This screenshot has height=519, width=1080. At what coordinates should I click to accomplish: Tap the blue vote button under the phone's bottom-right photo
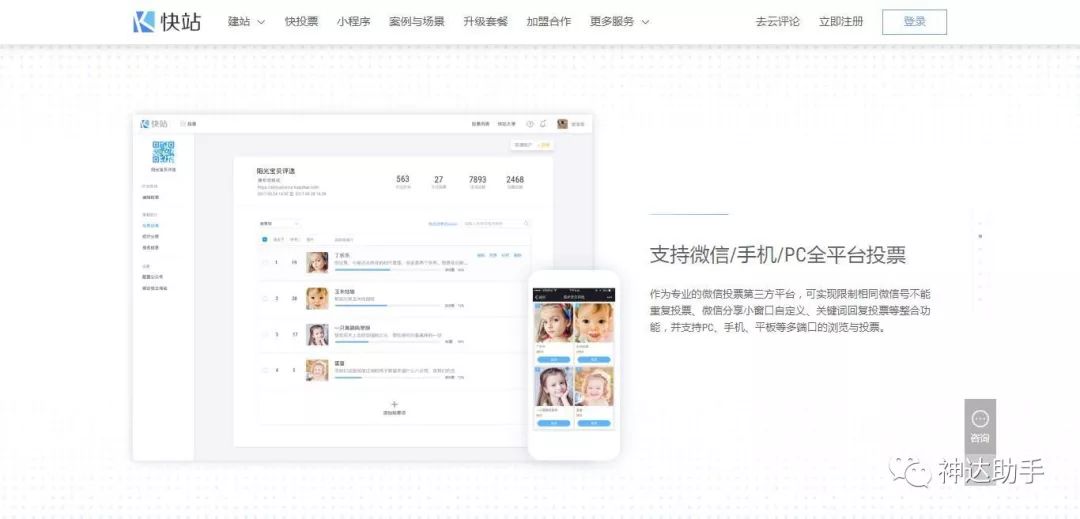[x=593, y=423]
